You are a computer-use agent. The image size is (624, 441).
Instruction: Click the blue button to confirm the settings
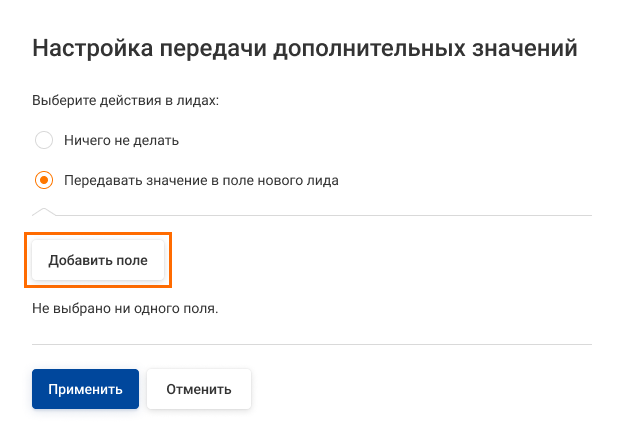click(85, 389)
